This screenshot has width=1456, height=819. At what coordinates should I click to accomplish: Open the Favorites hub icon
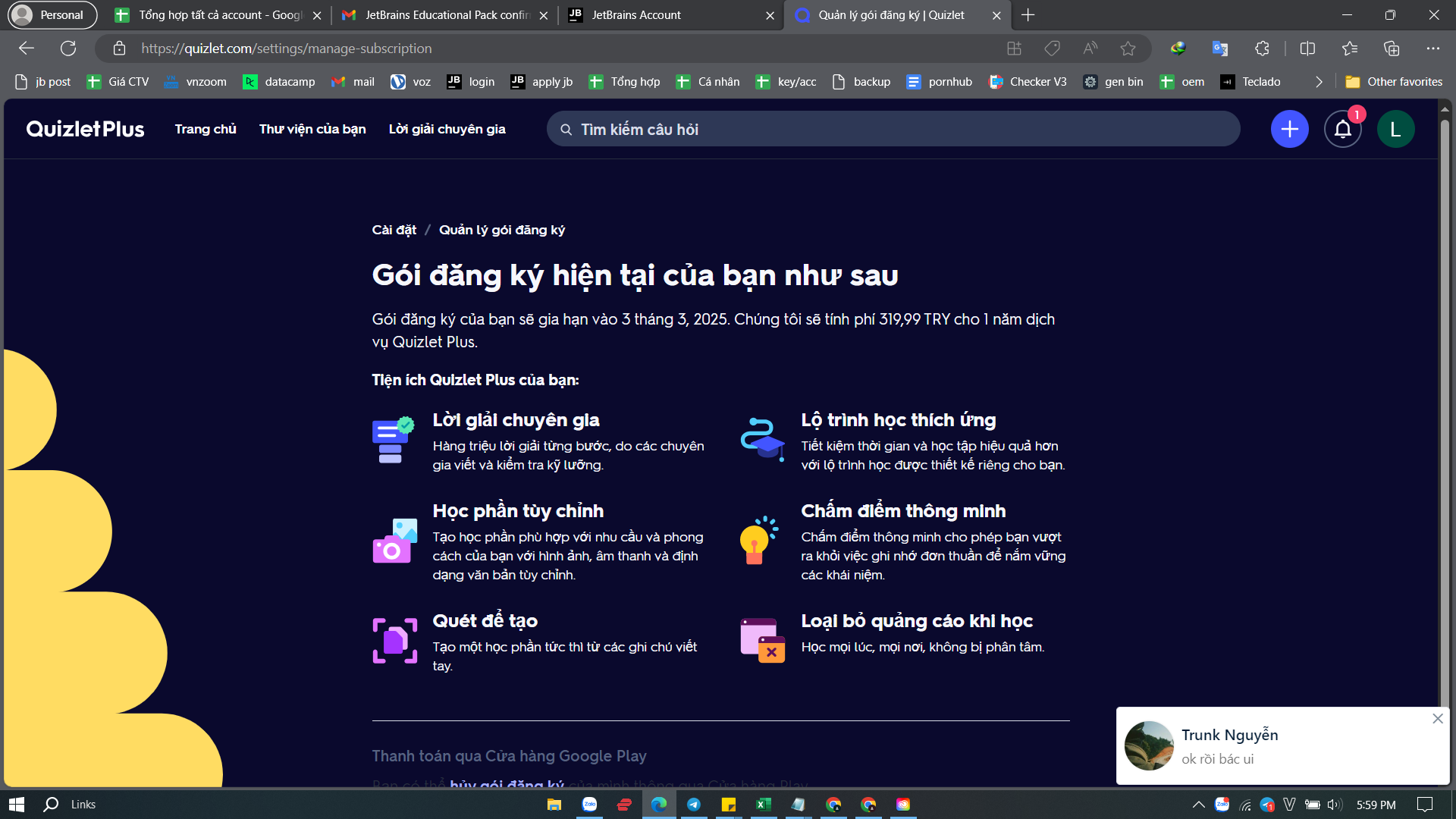1350,49
